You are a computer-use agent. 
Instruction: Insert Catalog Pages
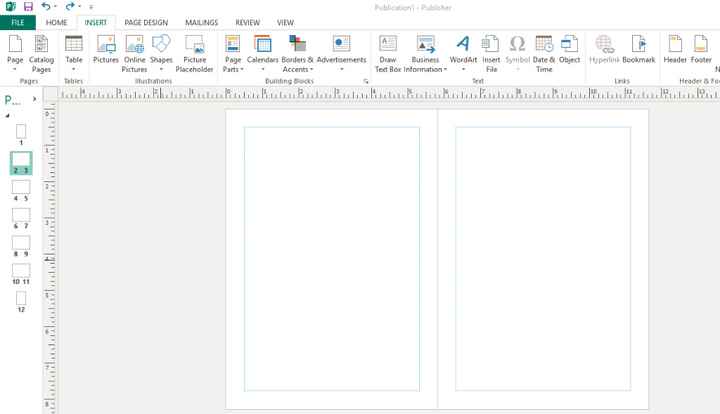41,54
